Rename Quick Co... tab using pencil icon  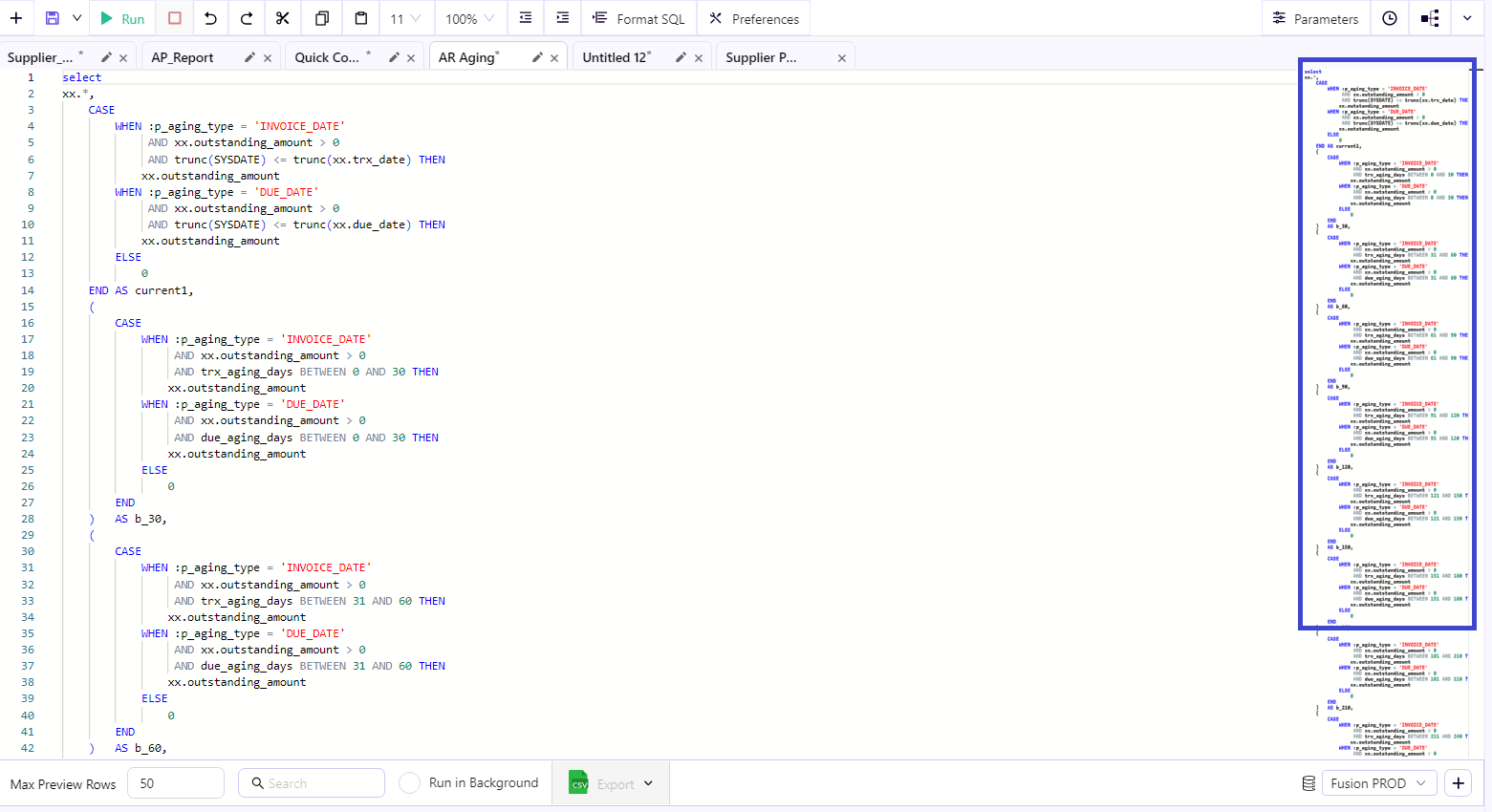click(394, 57)
